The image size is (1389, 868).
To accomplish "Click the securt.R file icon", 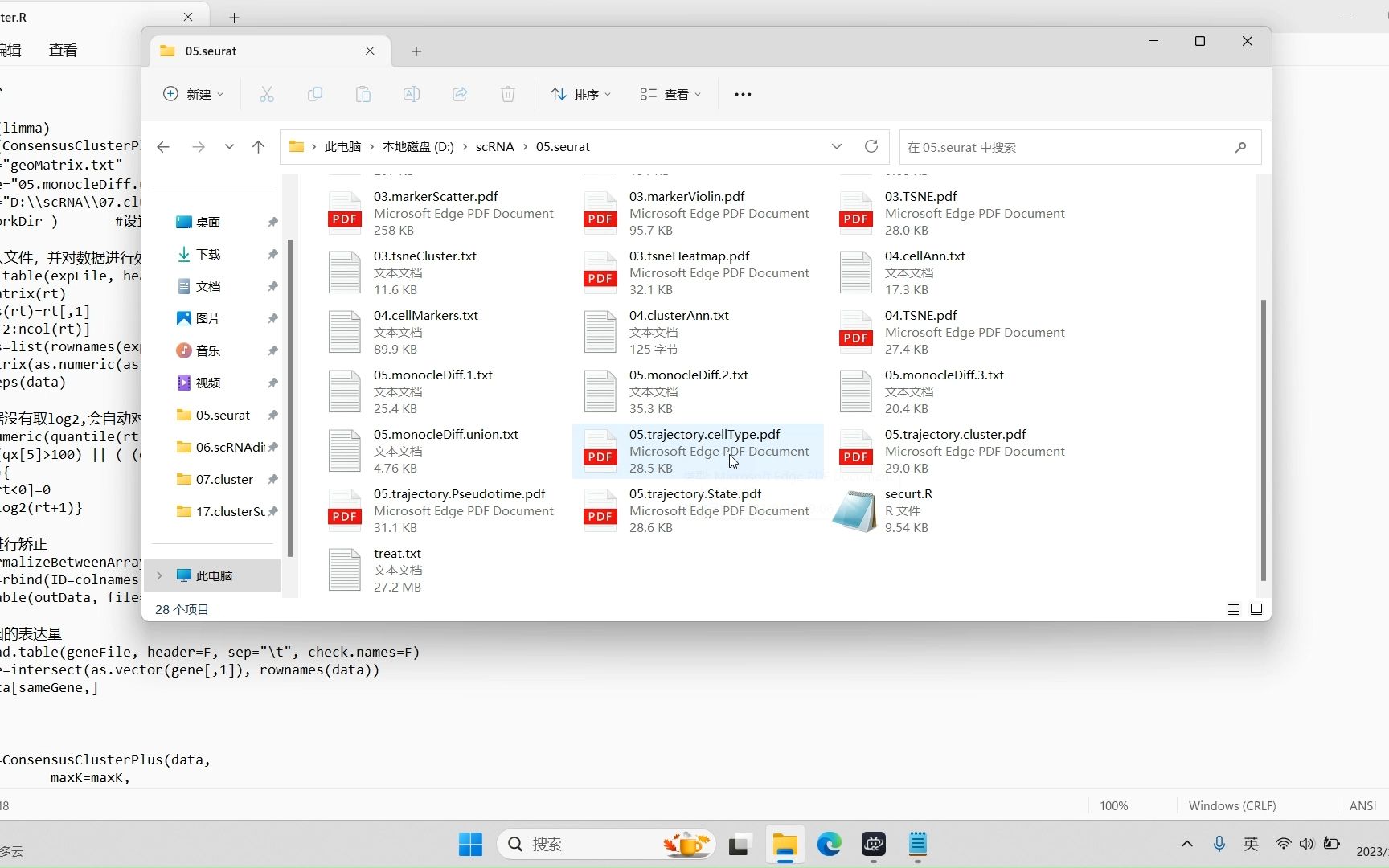I will click(x=855, y=511).
